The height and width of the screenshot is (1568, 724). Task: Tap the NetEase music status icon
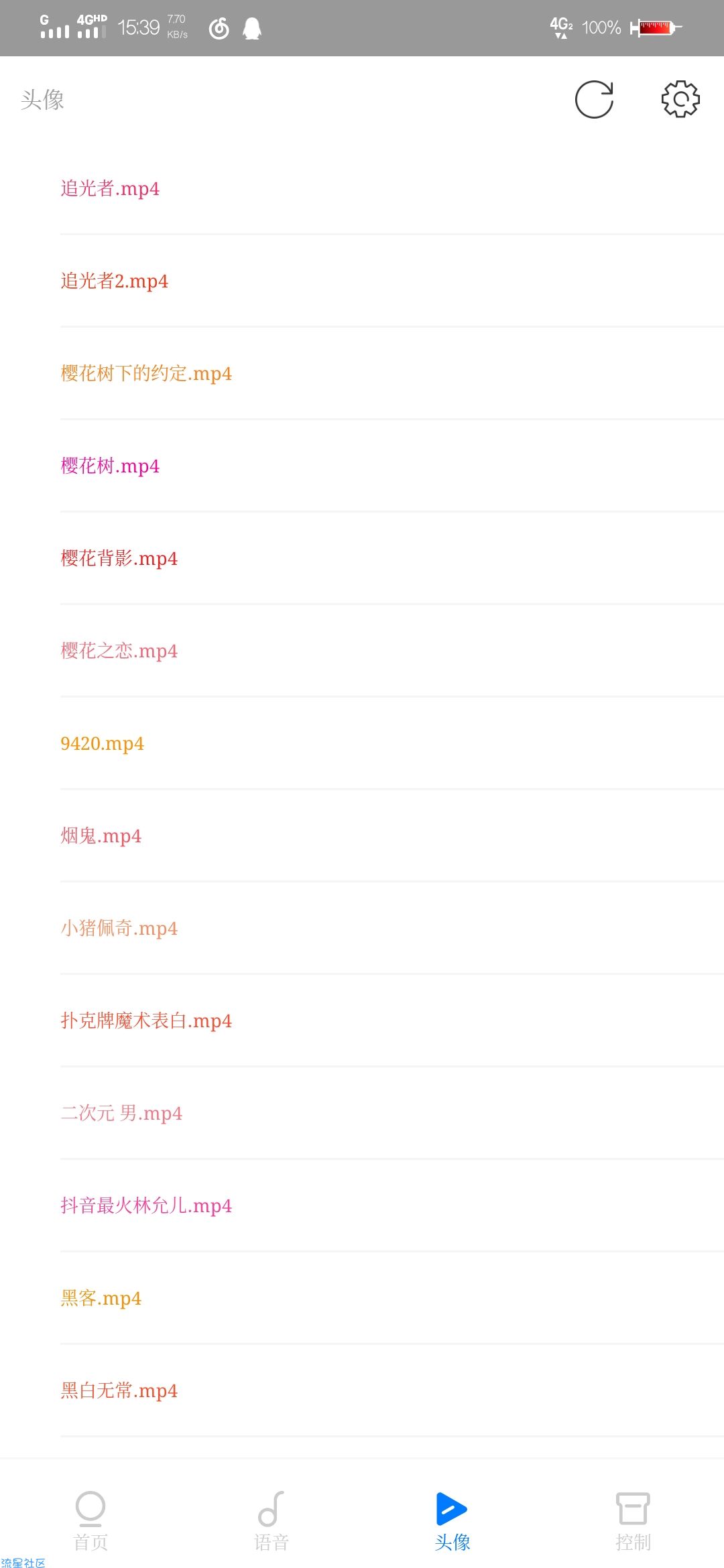(x=219, y=28)
